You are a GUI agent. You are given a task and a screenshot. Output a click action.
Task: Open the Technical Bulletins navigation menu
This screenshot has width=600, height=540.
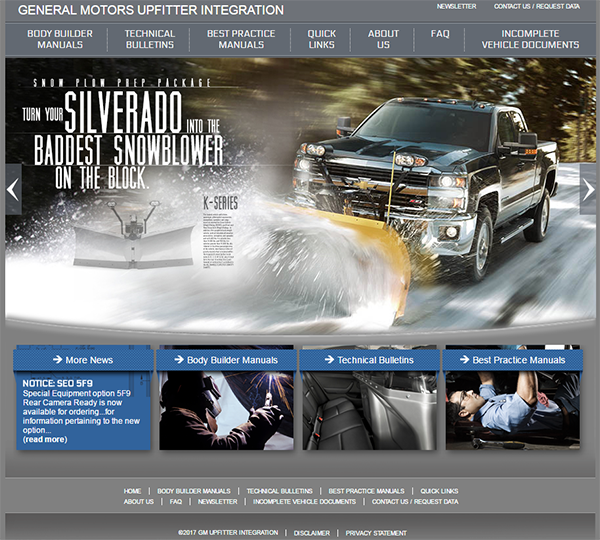149,39
